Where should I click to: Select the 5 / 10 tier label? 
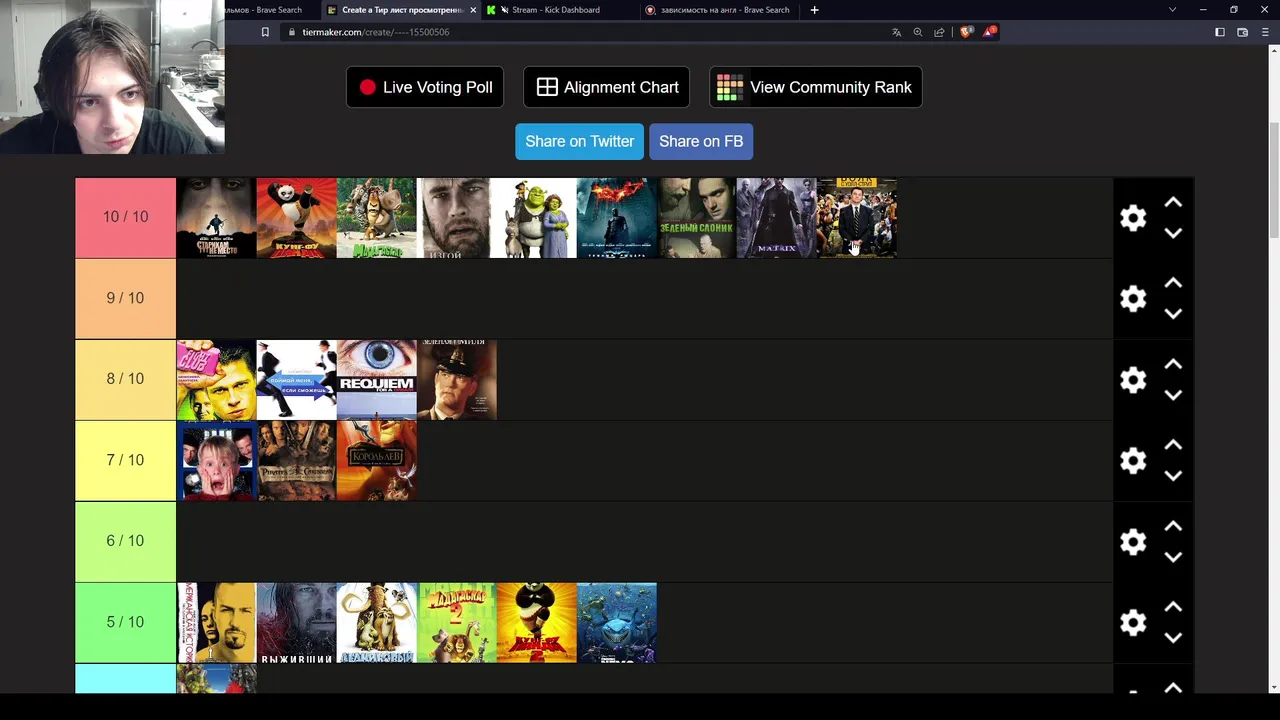point(125,623)
